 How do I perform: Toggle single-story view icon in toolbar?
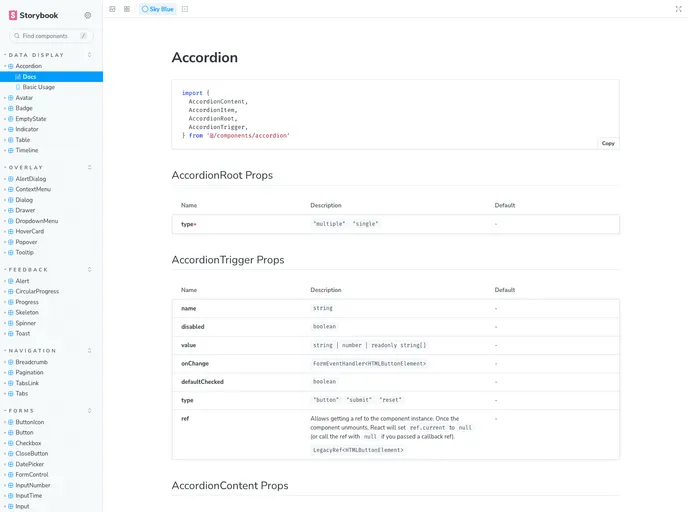[112, 9]
